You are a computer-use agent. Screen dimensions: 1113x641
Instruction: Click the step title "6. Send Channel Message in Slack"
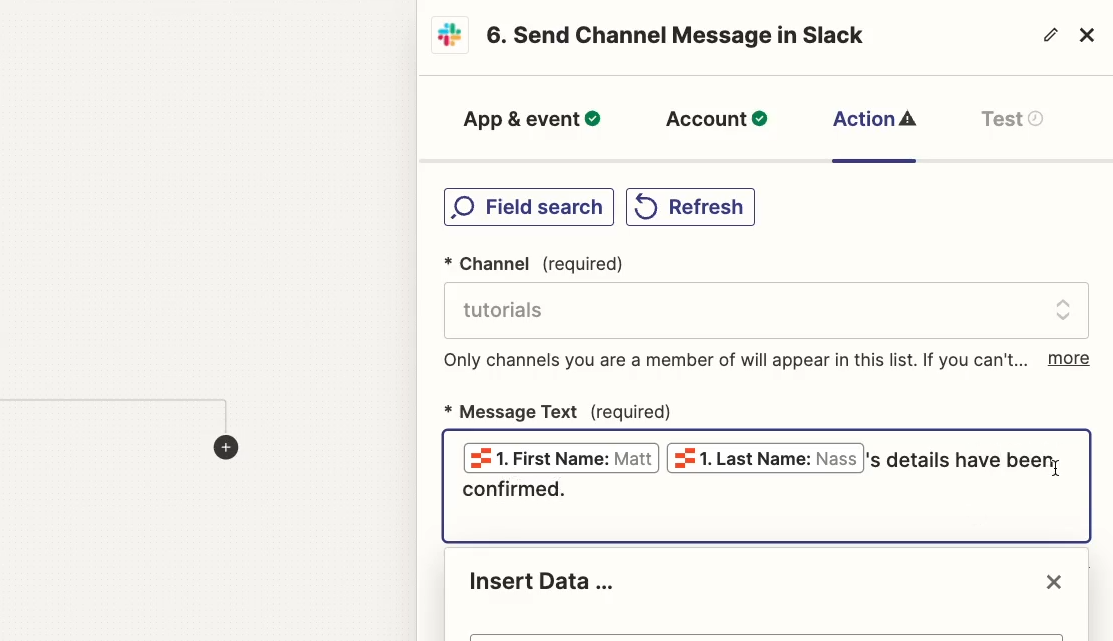[x=674, y=35]
